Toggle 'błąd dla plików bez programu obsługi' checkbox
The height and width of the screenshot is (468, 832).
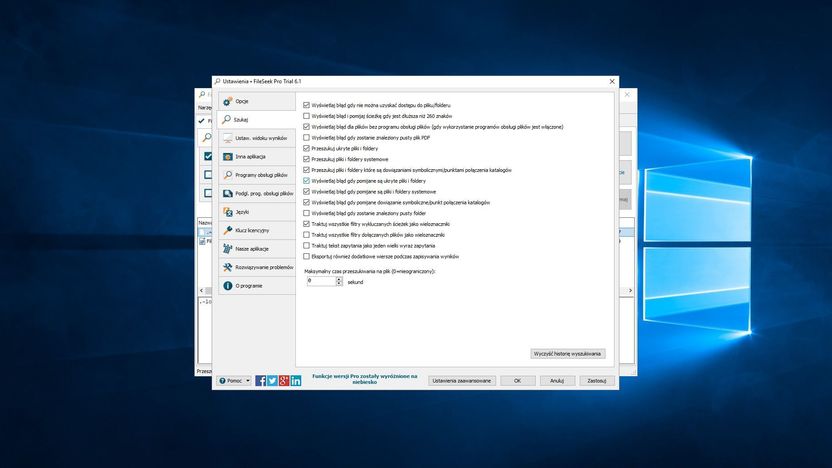[x=306, y=127]
